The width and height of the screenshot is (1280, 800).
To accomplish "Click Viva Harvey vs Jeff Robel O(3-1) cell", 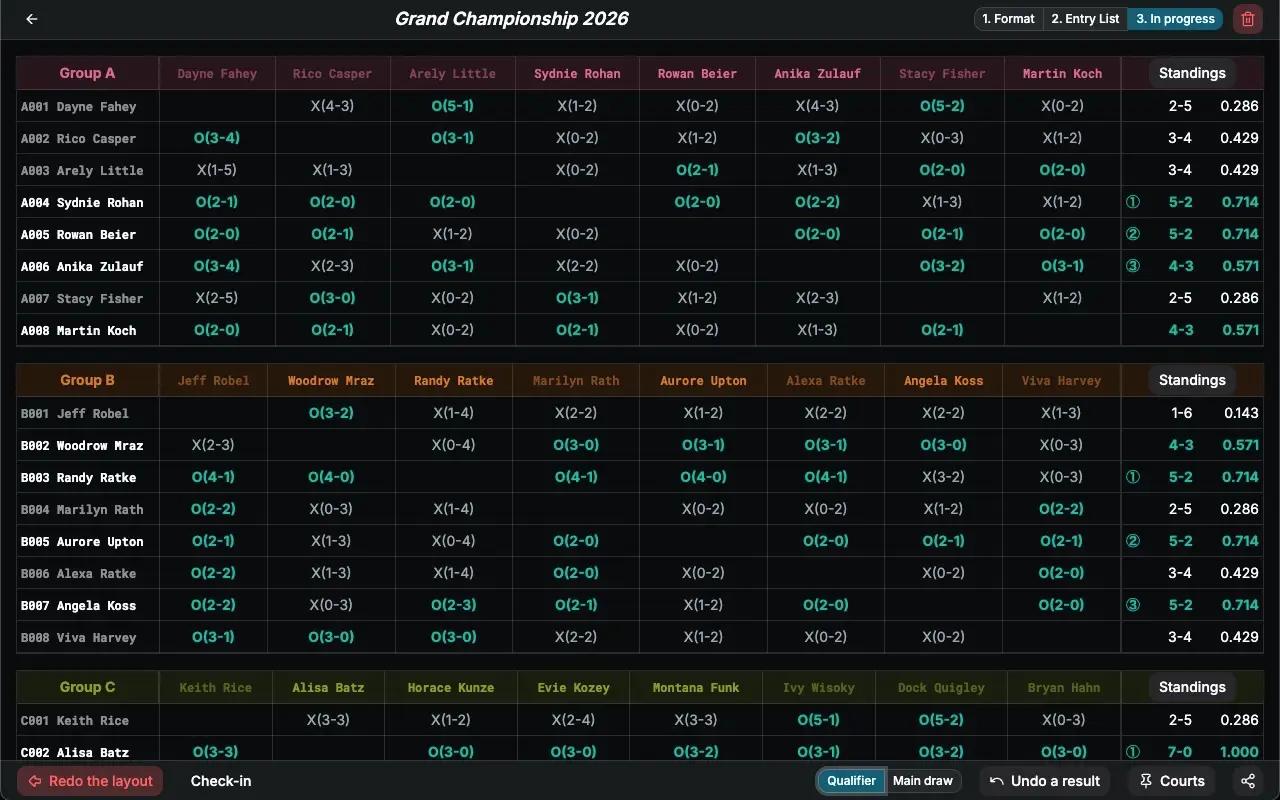I will pos(213,637).
